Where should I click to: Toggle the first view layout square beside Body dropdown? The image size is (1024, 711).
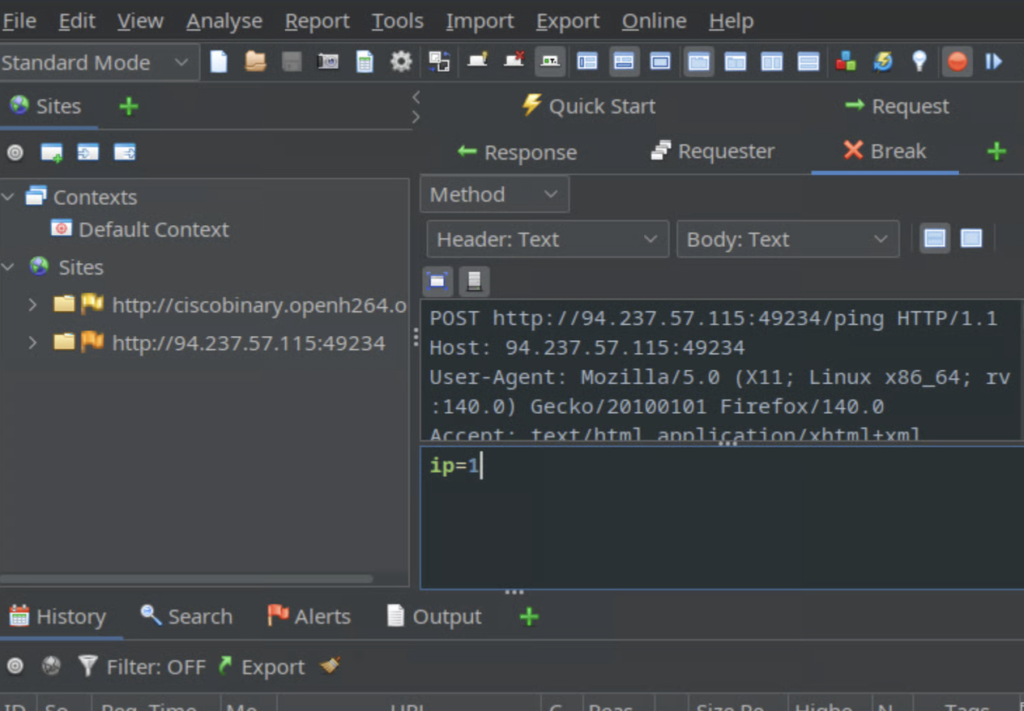point(935,238)
